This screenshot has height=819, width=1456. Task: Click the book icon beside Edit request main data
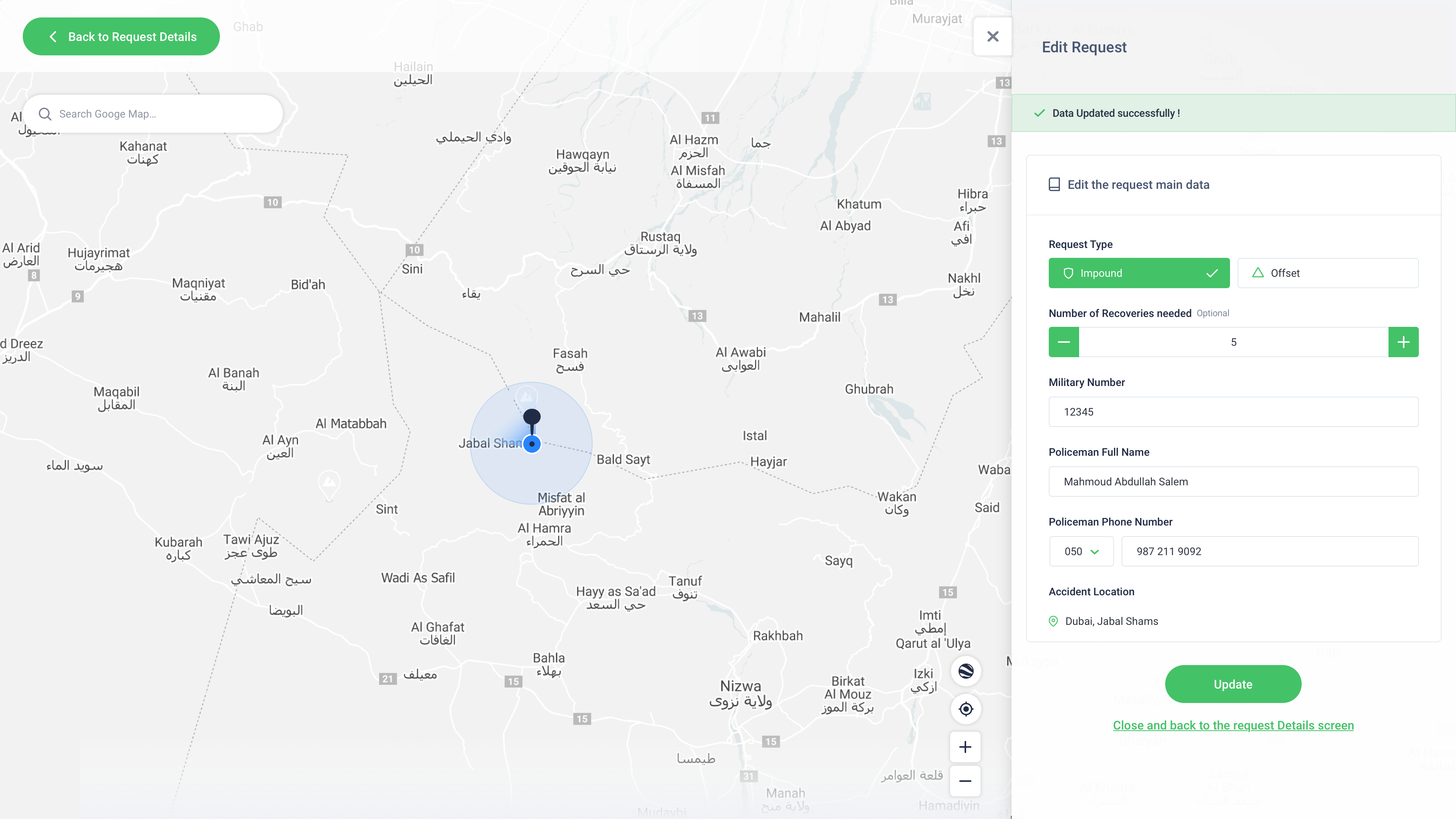[x=1054, y=185]
